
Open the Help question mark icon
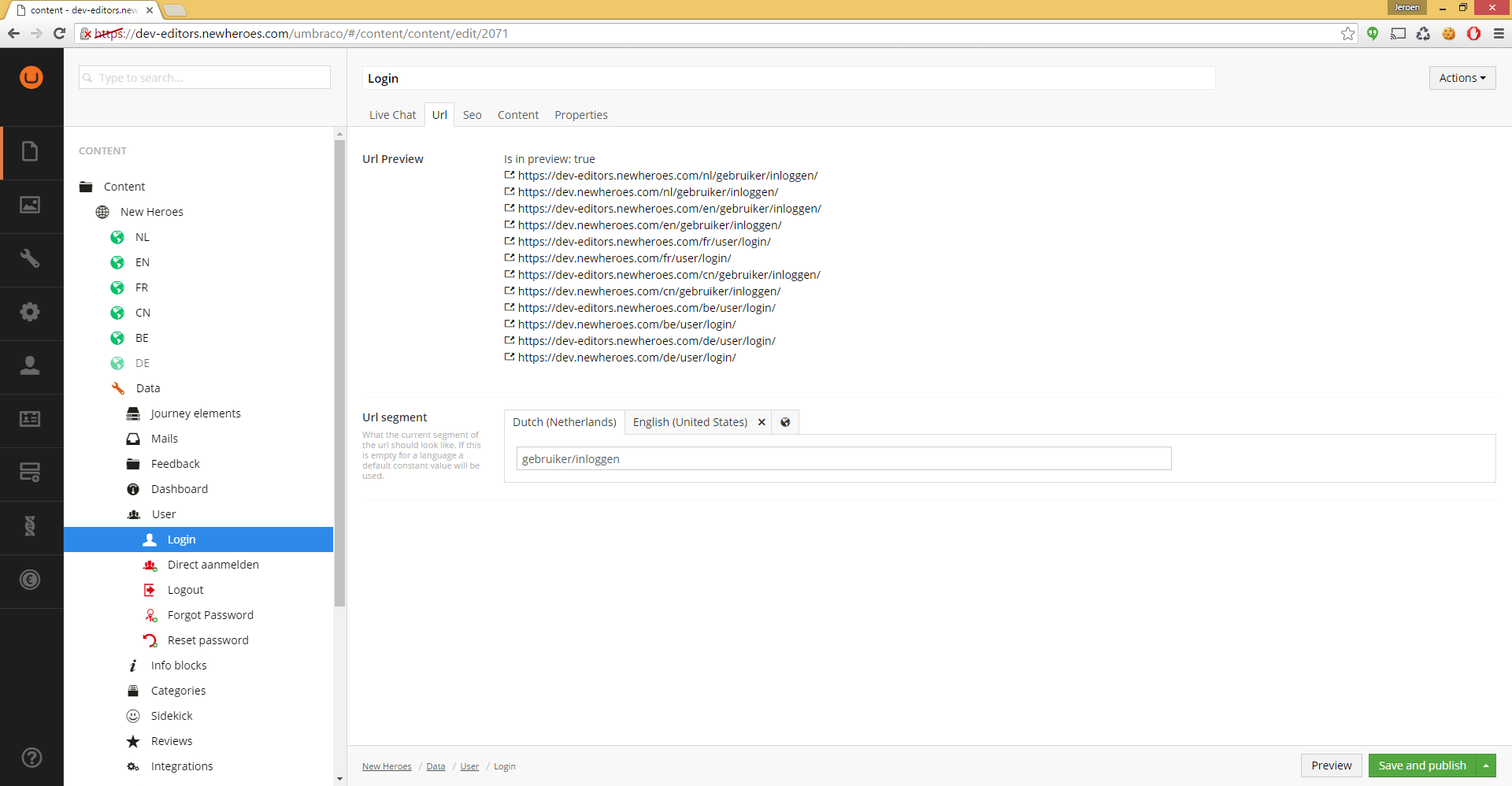point(31,758)
